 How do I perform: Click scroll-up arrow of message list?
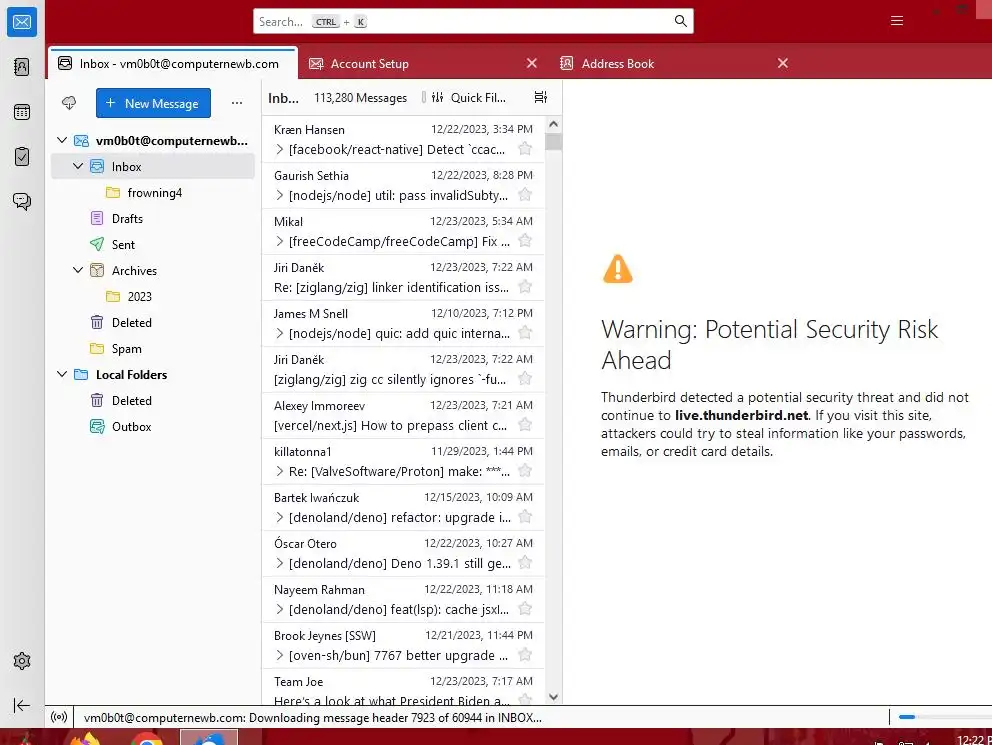pos(554,124)
